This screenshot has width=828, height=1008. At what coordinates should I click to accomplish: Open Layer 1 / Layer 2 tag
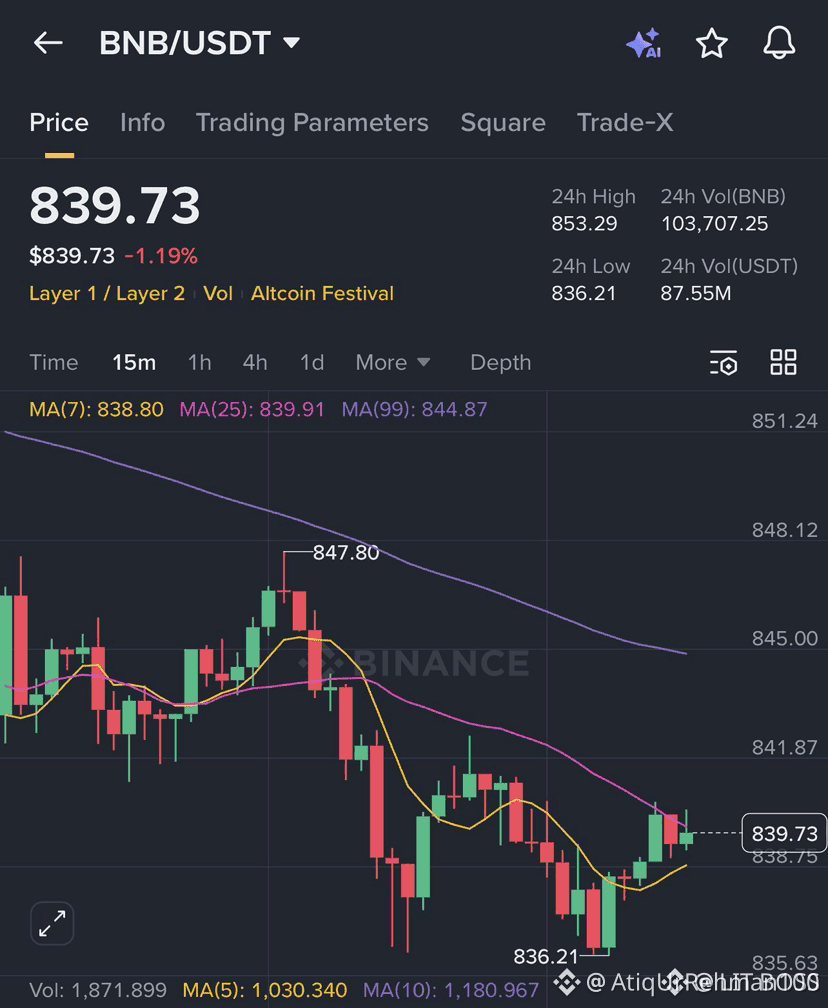tap(107, 293)
